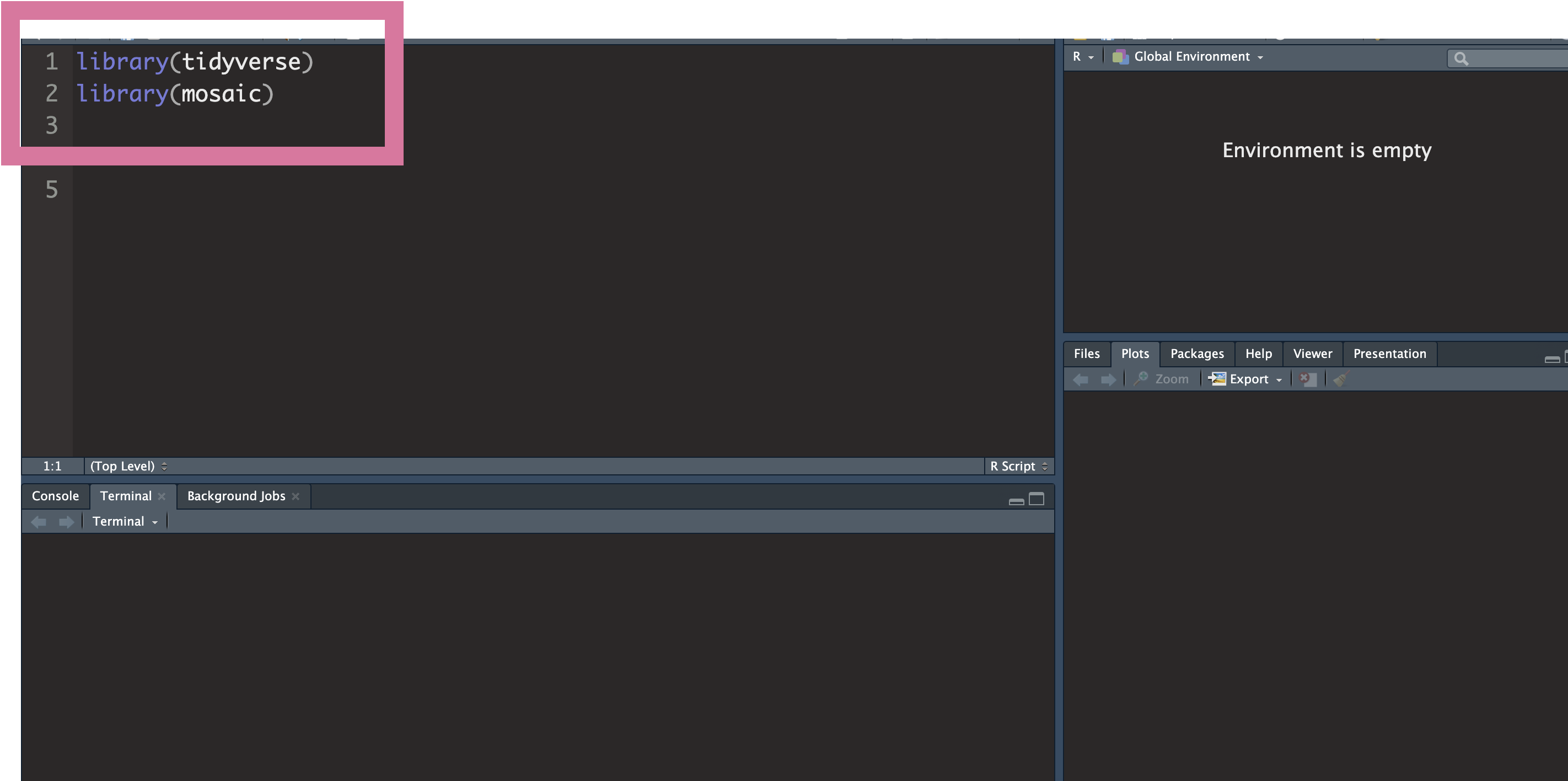The height and width of the screenshot is (781, 1568).
Task: Click the next terminal arrow icon
Action: coord(66,522)
